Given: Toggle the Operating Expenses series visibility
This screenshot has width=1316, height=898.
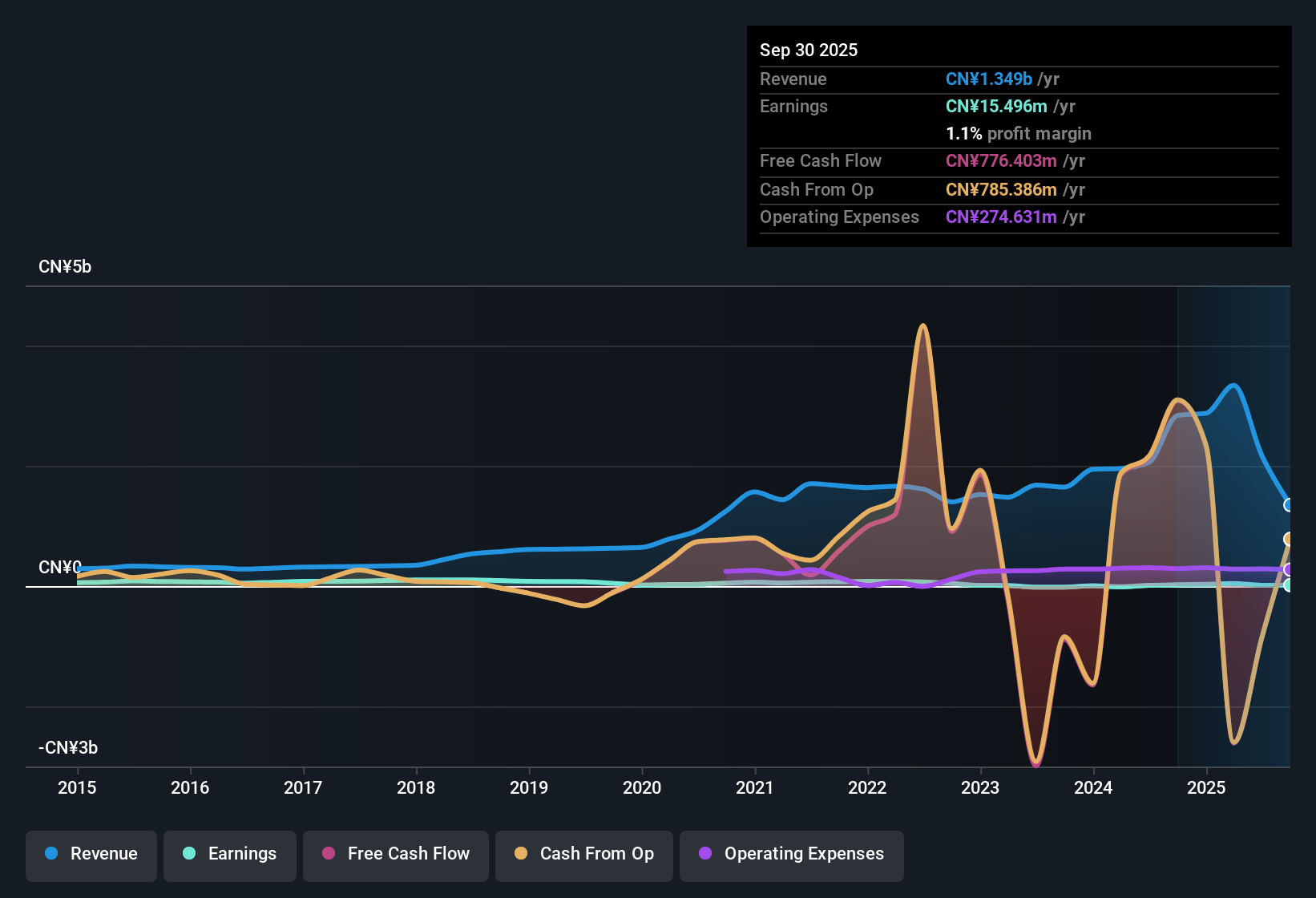Looking at the screenshot, I should click(x=791, y=854).
